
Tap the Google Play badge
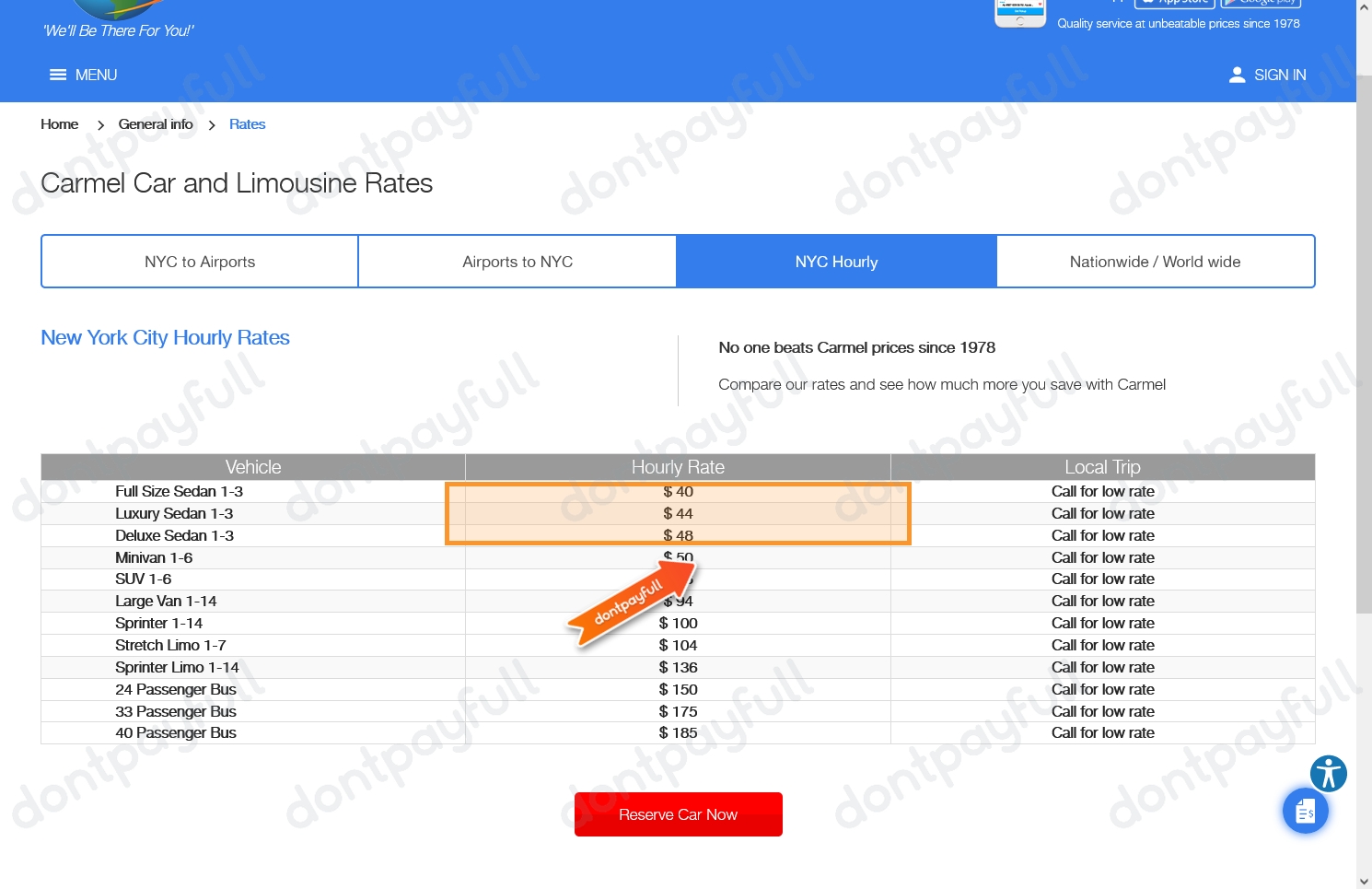click(x=1260, y=3)
